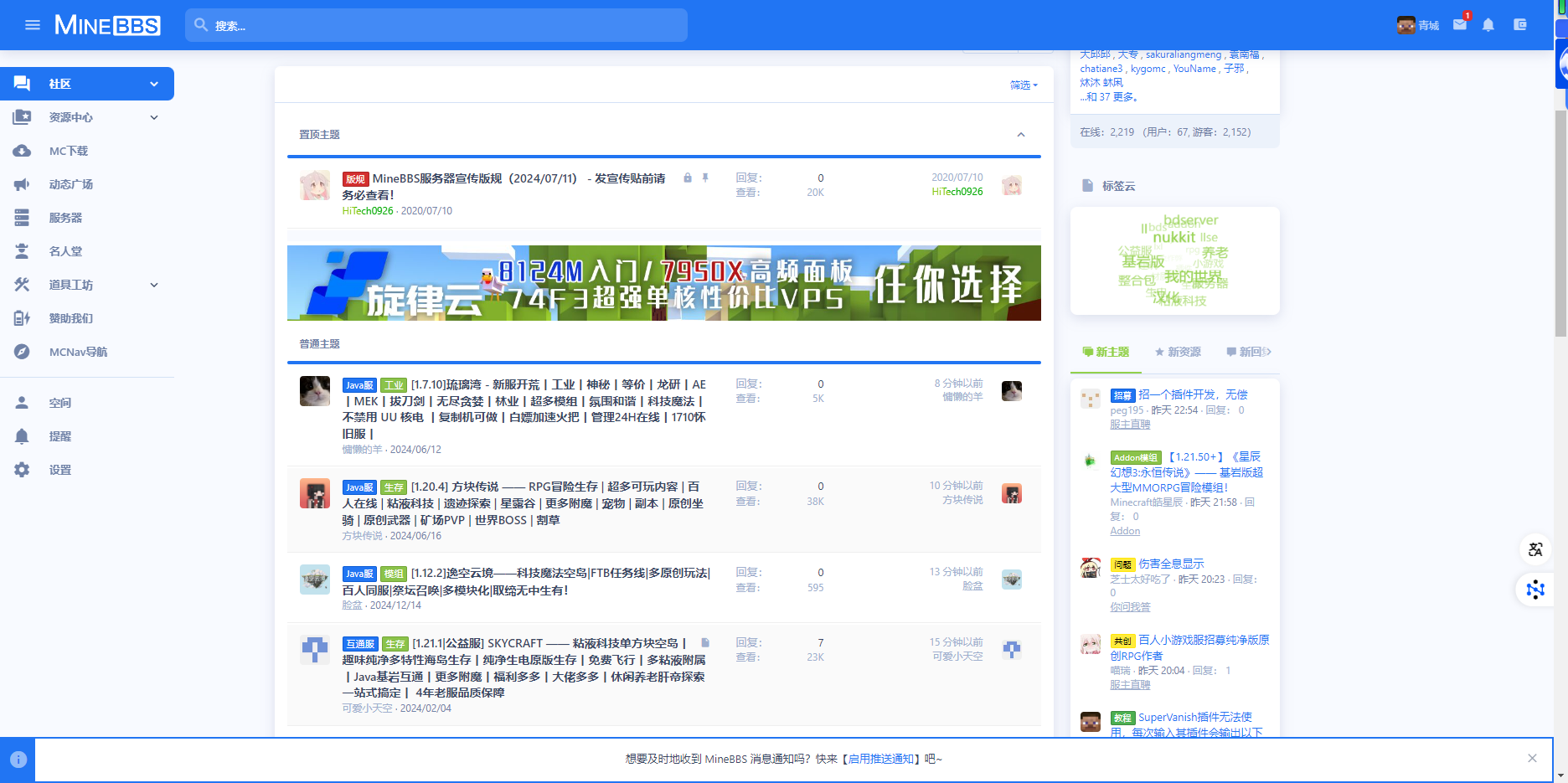Open the SKYCRAFT 粘液科技单方块空岛 thread
This screenshot has width=1568, height=783.
click(x=524, y=668)
